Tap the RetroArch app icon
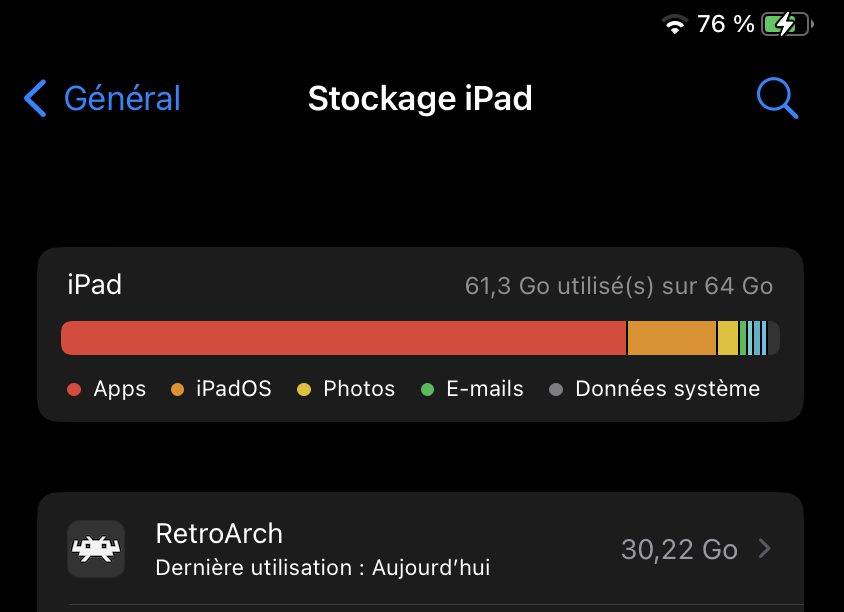 [x=96, y=549]
